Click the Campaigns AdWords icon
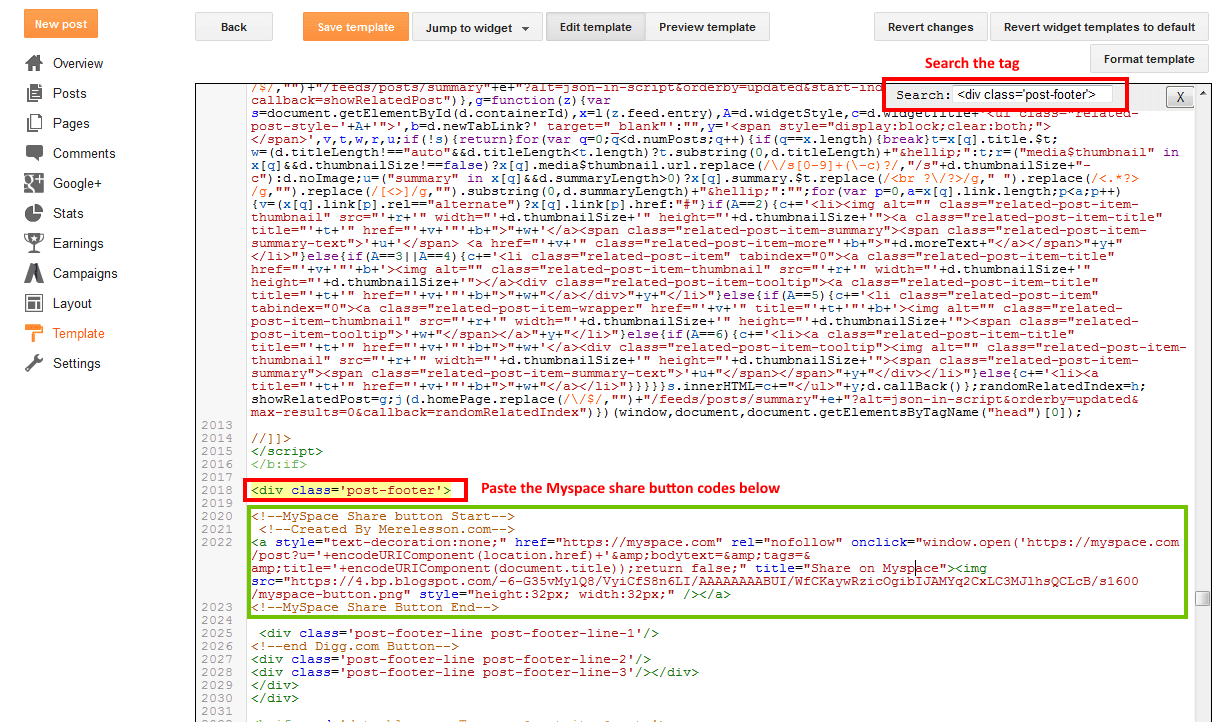This screenshot has width=1220, height=722. click(x=34, y=273)
